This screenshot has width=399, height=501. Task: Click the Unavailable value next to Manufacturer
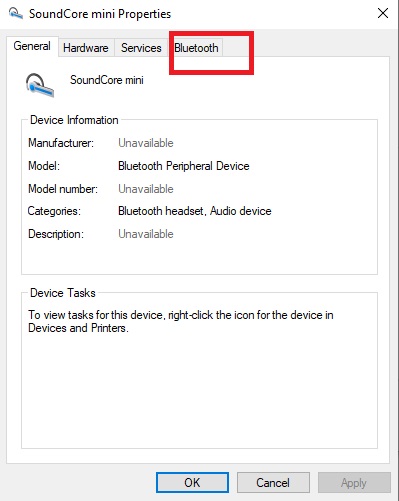[146, 143]
